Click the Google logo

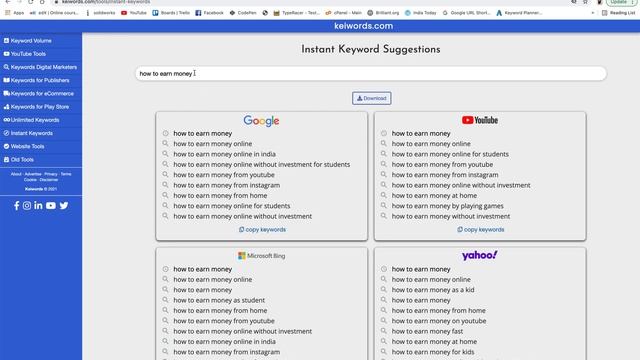[261, 121]
